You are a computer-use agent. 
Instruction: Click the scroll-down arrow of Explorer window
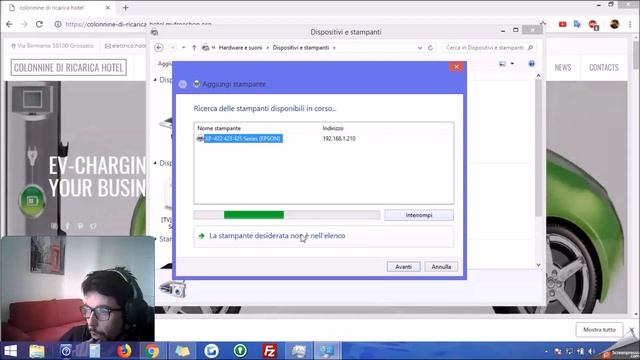pos(538,265)
